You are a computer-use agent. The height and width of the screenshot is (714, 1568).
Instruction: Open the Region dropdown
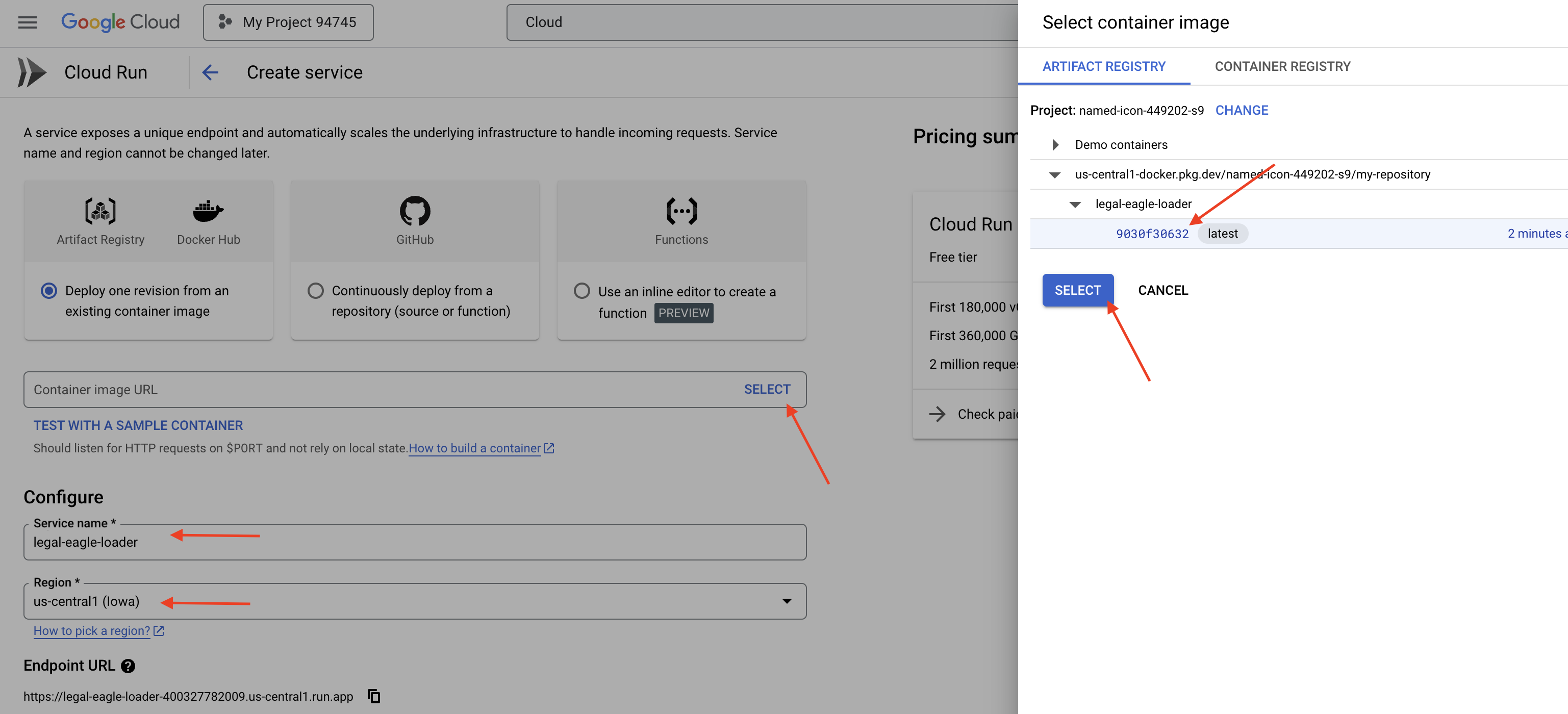(787, 601)
